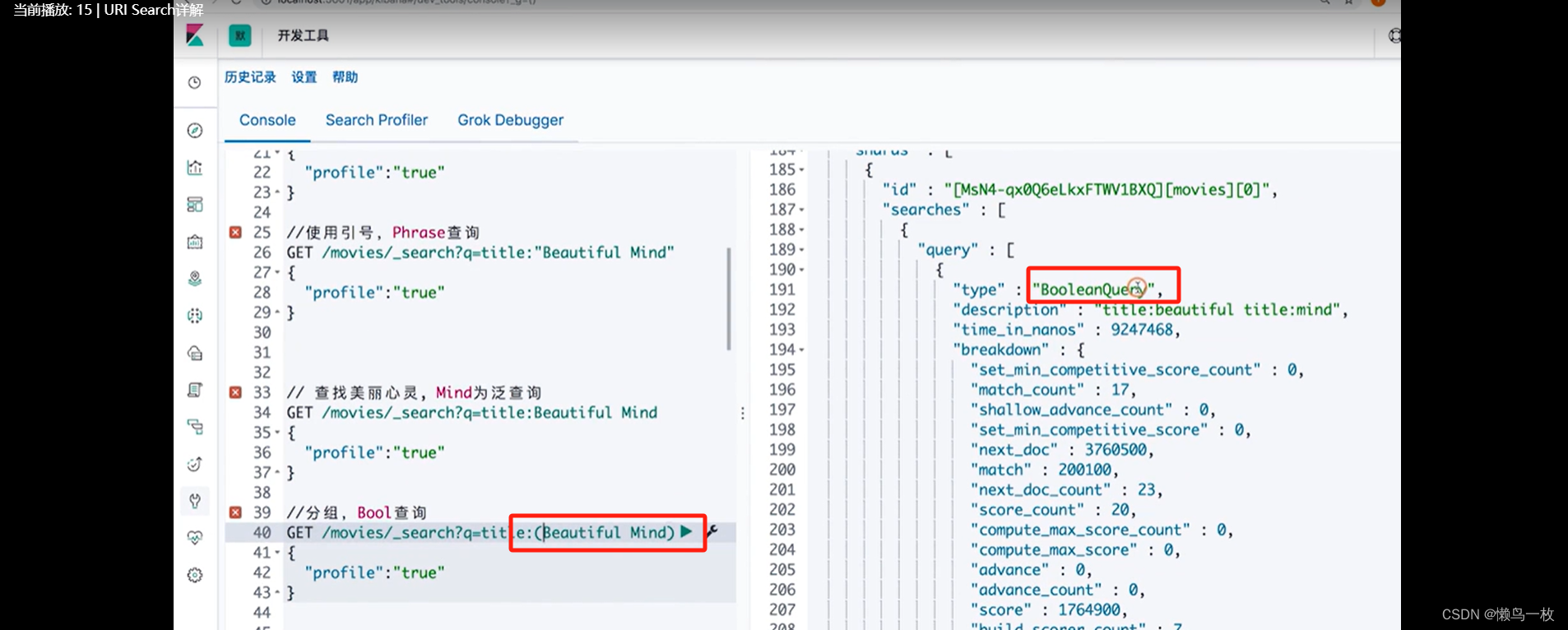Open Canvas icon in sidebar
This screenshot has height=630, width=1568.
[x=195, y=242]
